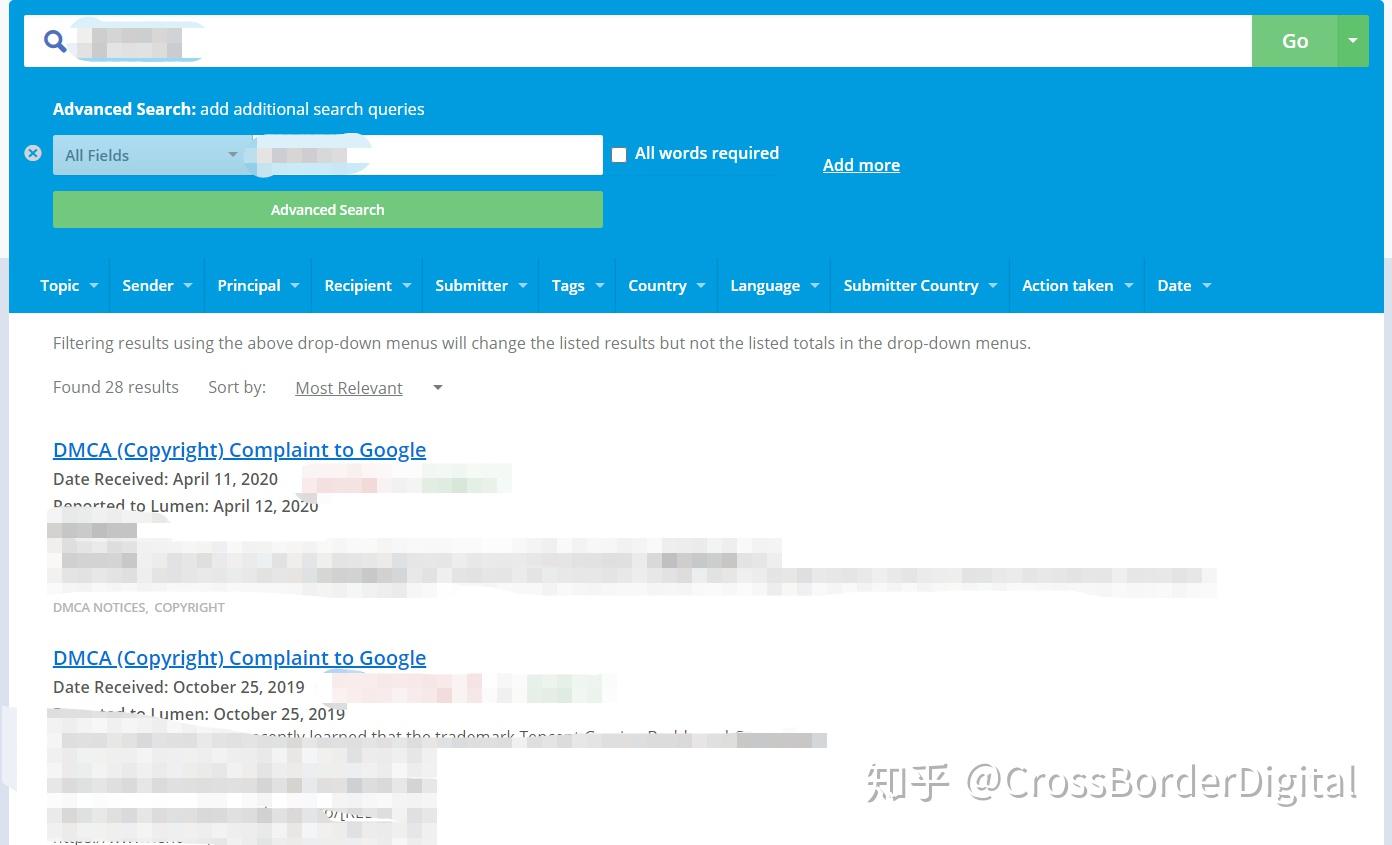The height and width of the screenshot is (845, 1392).
Task: Select 'Date Received: April 11, 2020' text
Action: pos(165,479)
